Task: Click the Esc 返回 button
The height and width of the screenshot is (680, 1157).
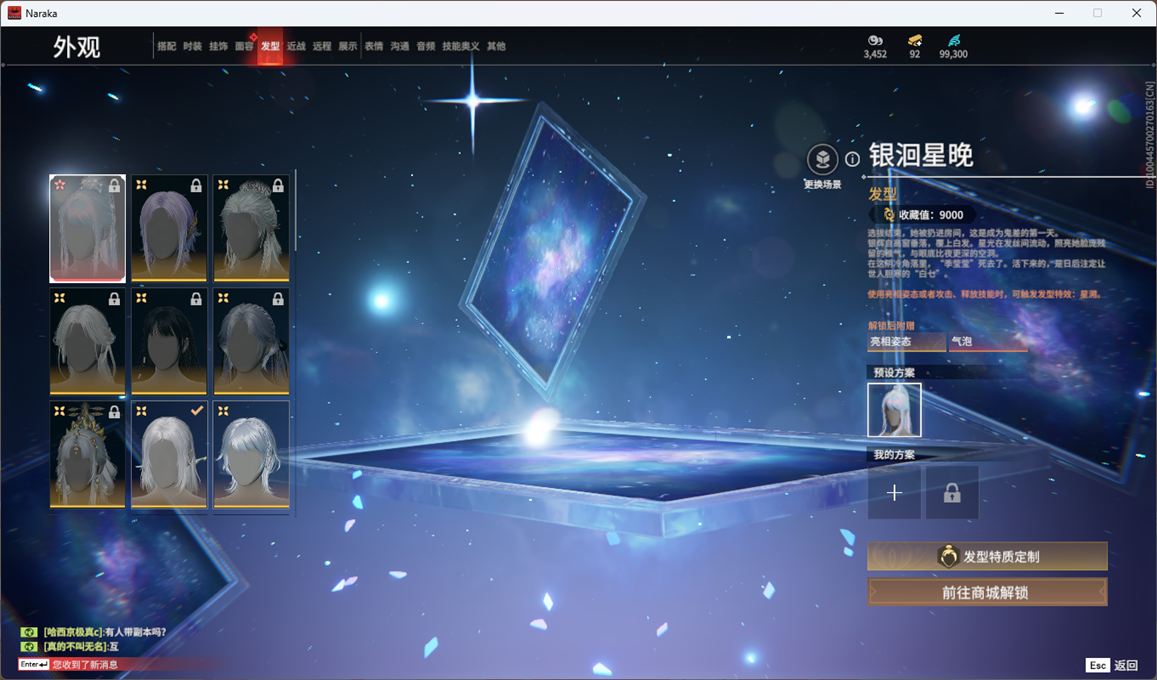Action: (x=1112, y=665)
